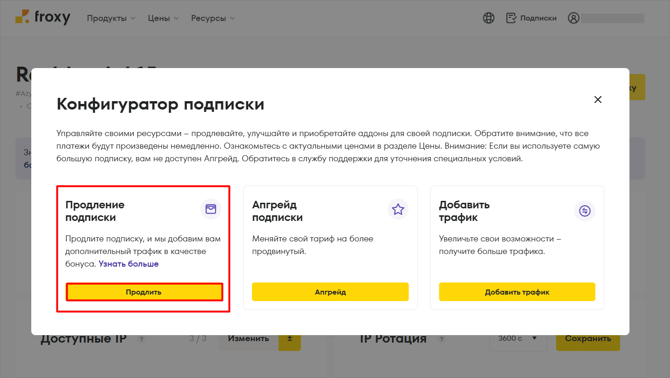The image size is (670, 378).
Task: Click the Продлить button
Action: [x=144, y=292]
